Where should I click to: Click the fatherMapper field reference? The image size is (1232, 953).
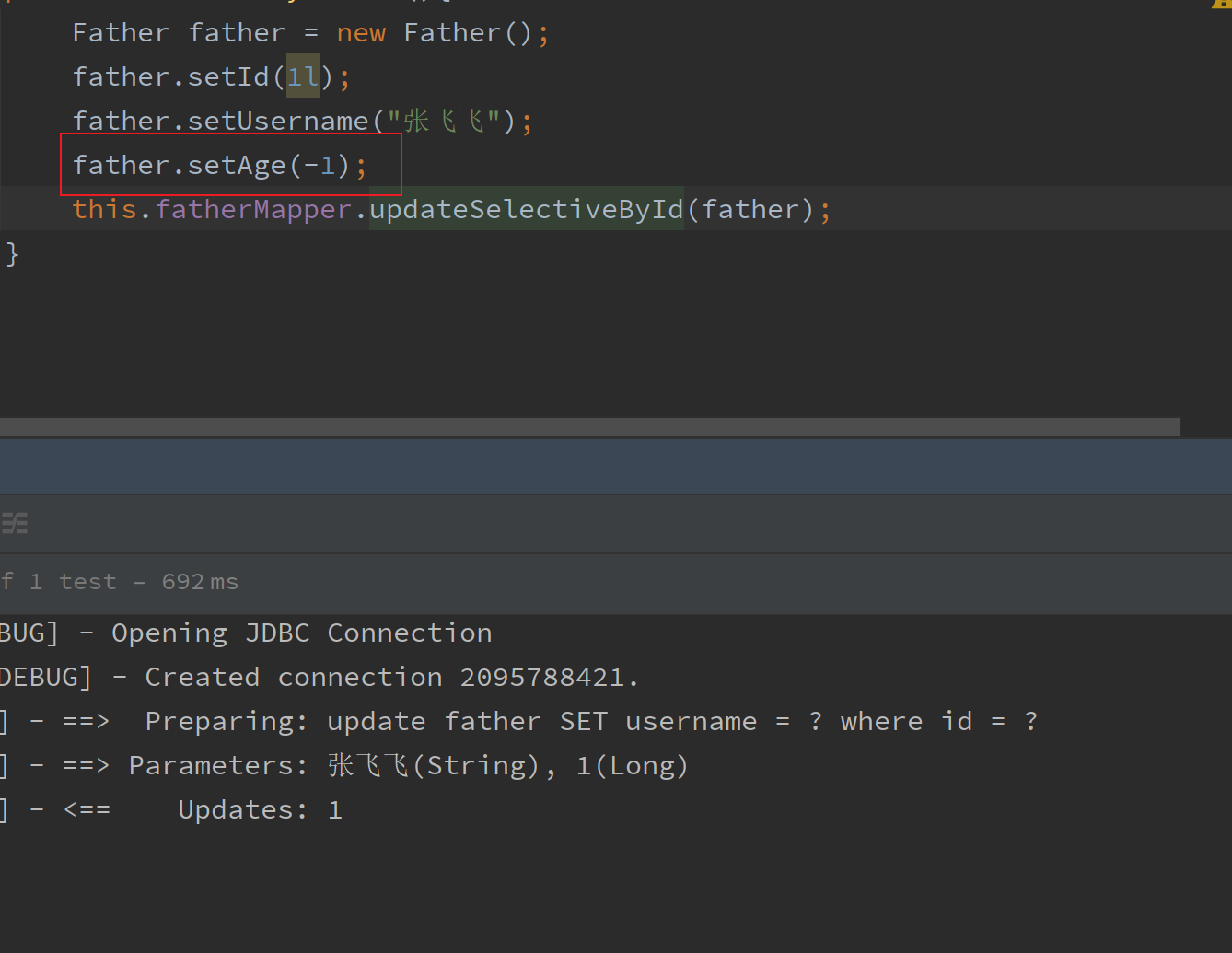253,210
